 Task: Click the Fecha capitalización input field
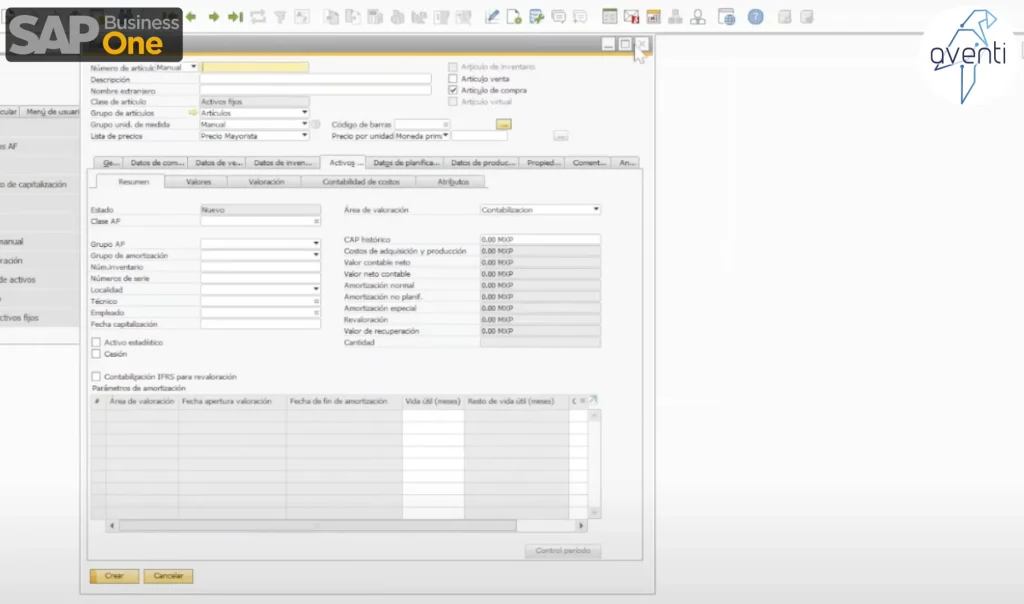[261, 325]
